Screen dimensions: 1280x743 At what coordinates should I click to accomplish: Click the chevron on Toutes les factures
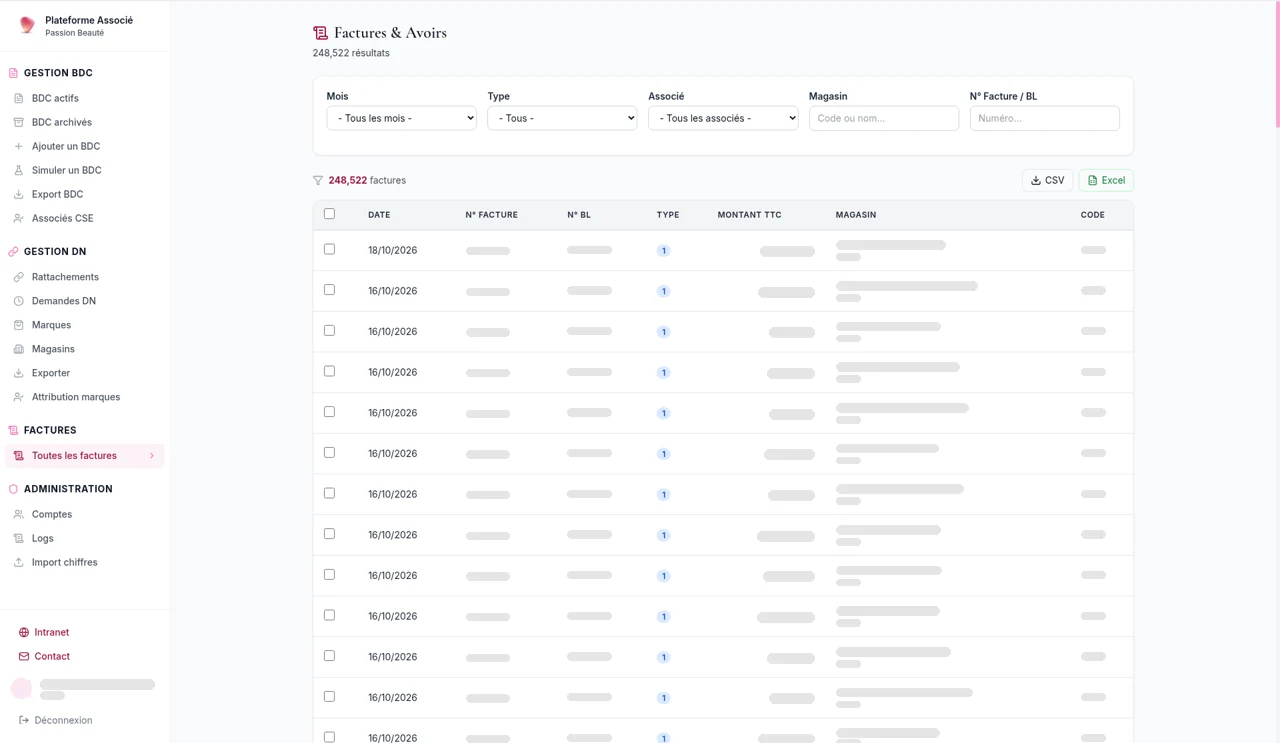[x=152, y=456]
